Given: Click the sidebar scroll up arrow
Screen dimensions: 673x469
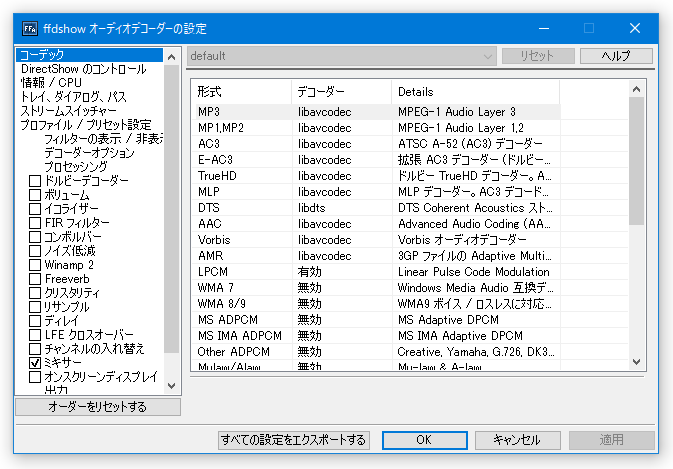Looking at the screenshot, I should (172, 57).
